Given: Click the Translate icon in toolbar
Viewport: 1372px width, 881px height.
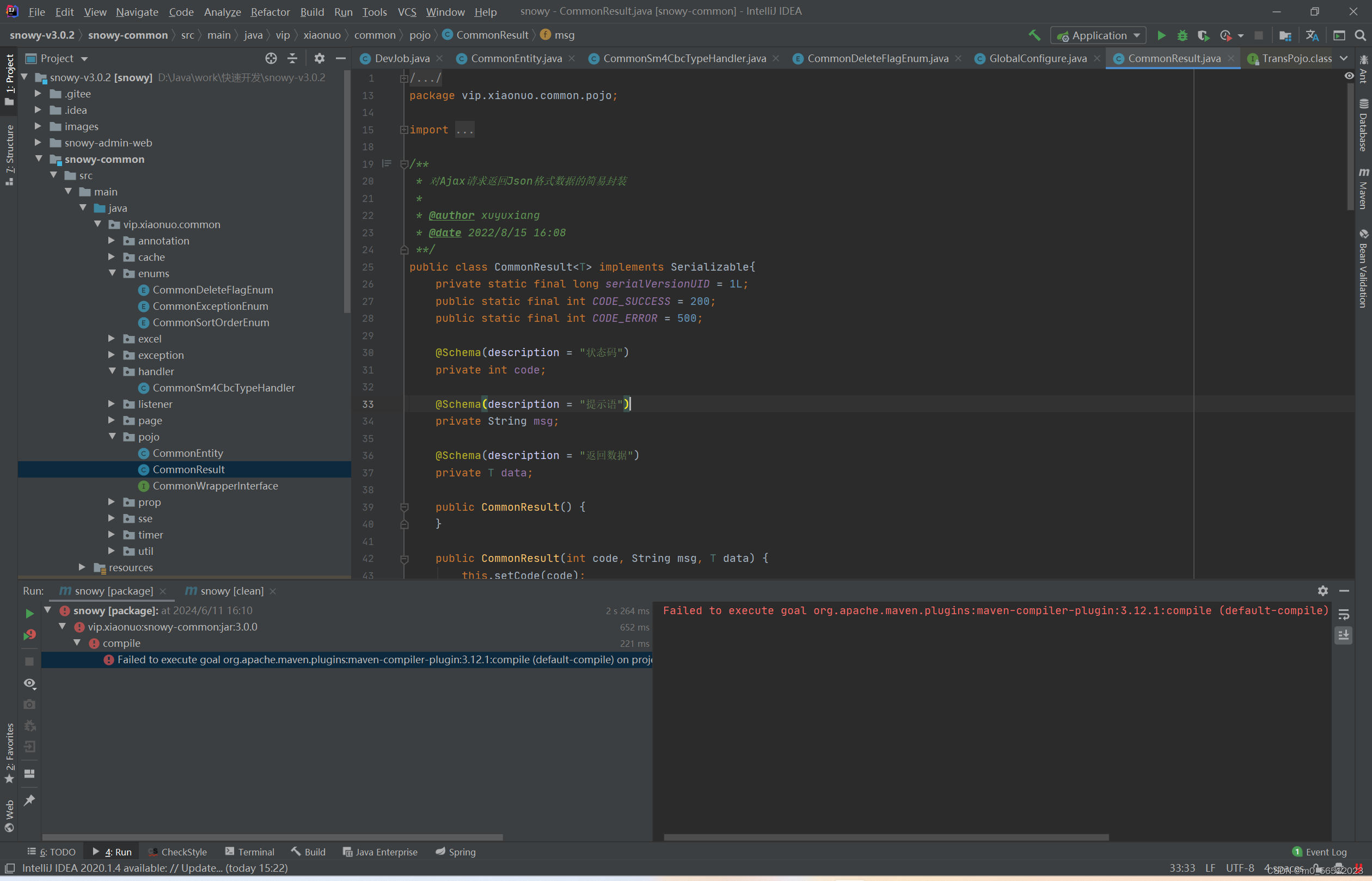Looking at the screenshot, I should [x=1312, y=35].
